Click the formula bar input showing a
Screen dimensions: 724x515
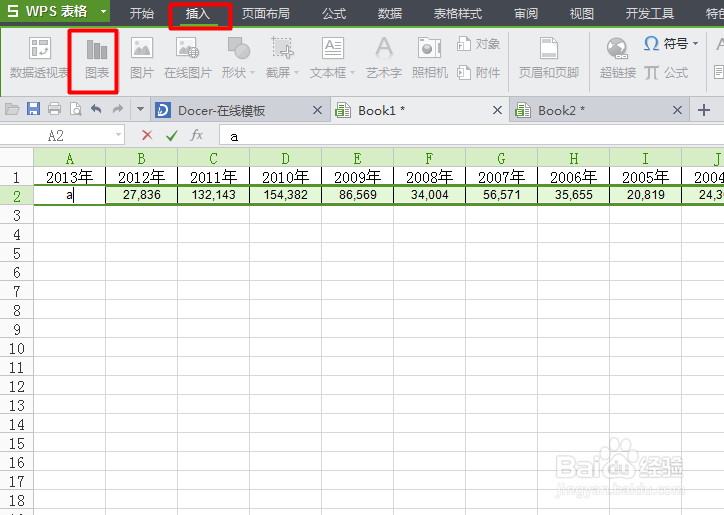click(x=471, y=136)
